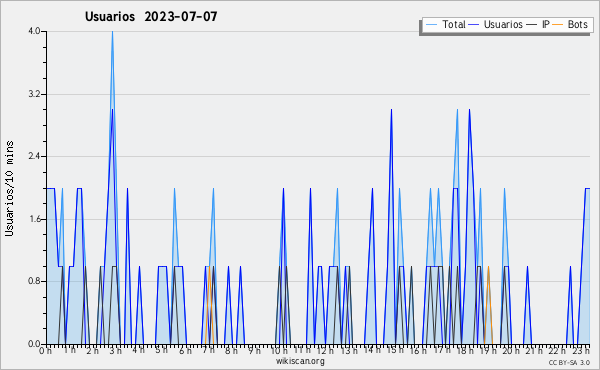Click the y-axis value 0.0
600x370 pixels.
(x=34, y=344)
